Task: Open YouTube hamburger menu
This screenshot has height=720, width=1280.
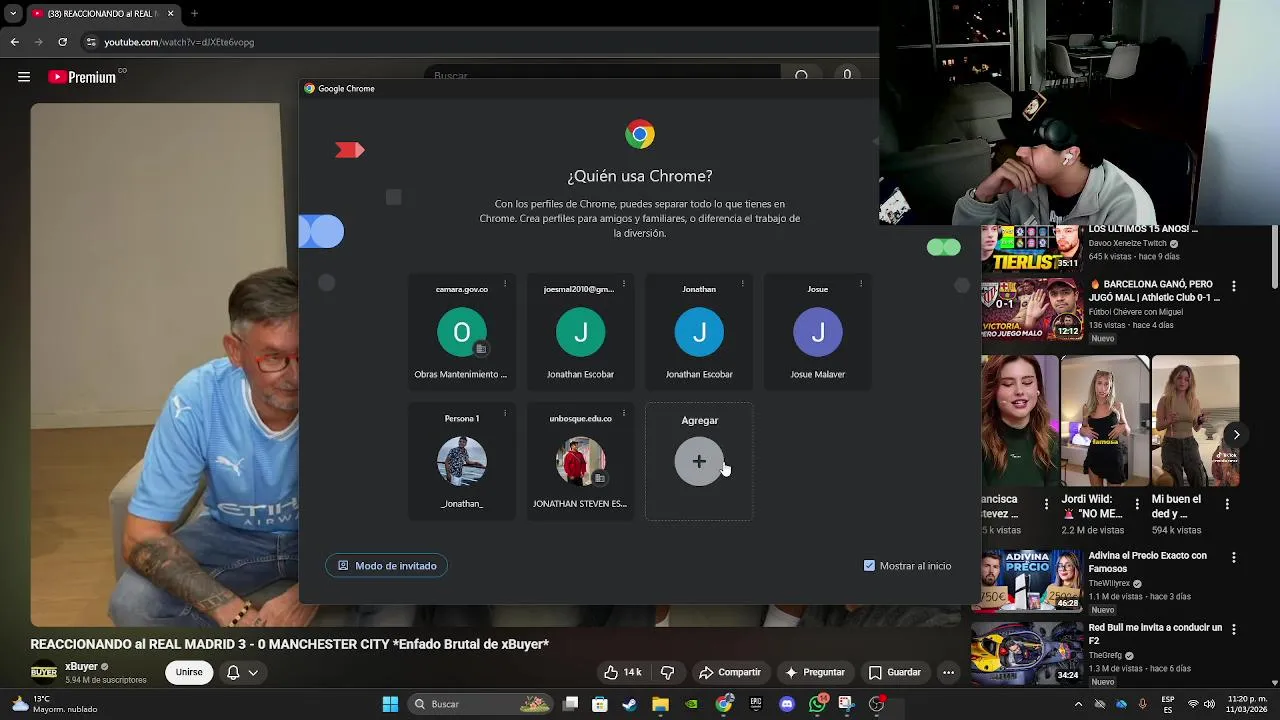Action: [24, 77]
